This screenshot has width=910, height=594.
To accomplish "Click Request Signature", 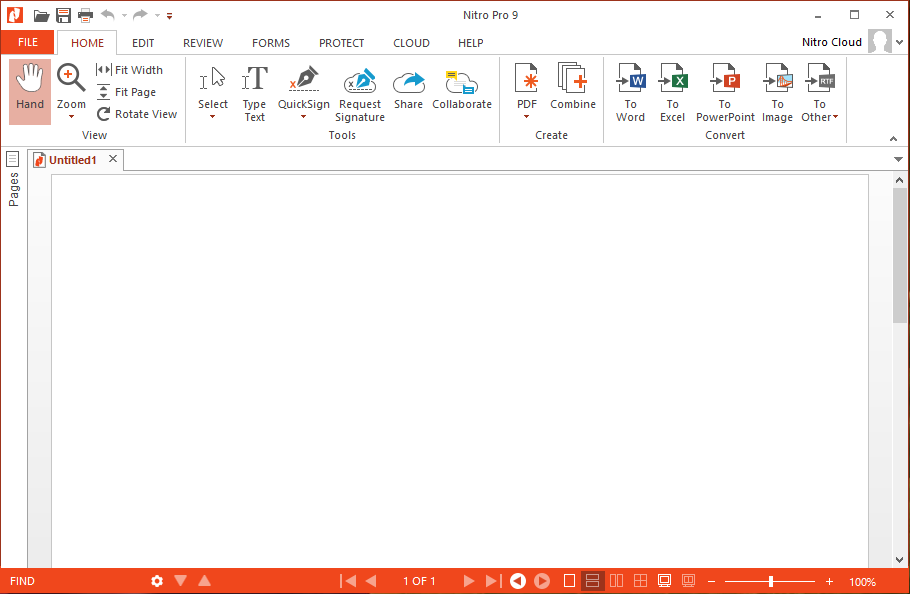I will (360, 93).
